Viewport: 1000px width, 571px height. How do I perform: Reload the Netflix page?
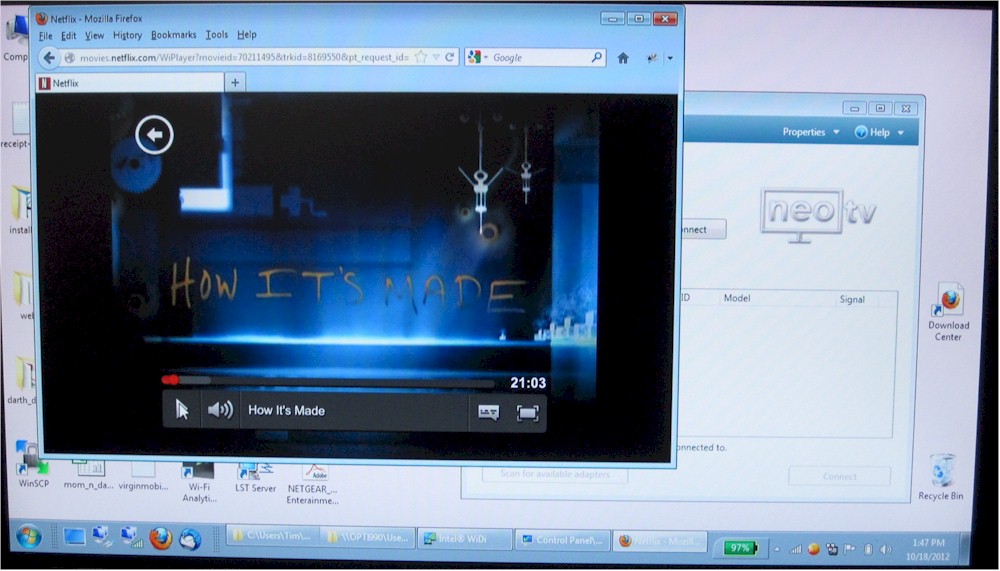coord(450,57)
